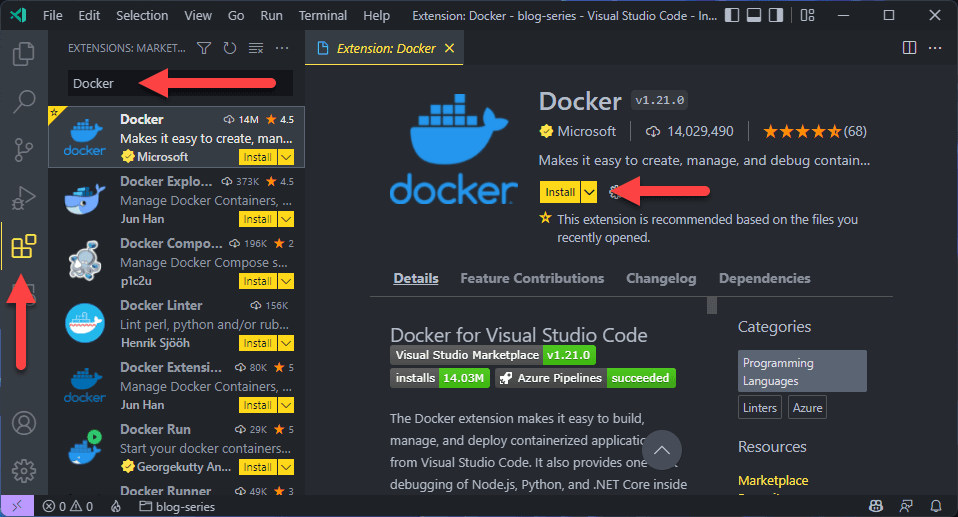The image size is (958, 517).
Task: Show errors and warnings count
Action: pos(68,507)
